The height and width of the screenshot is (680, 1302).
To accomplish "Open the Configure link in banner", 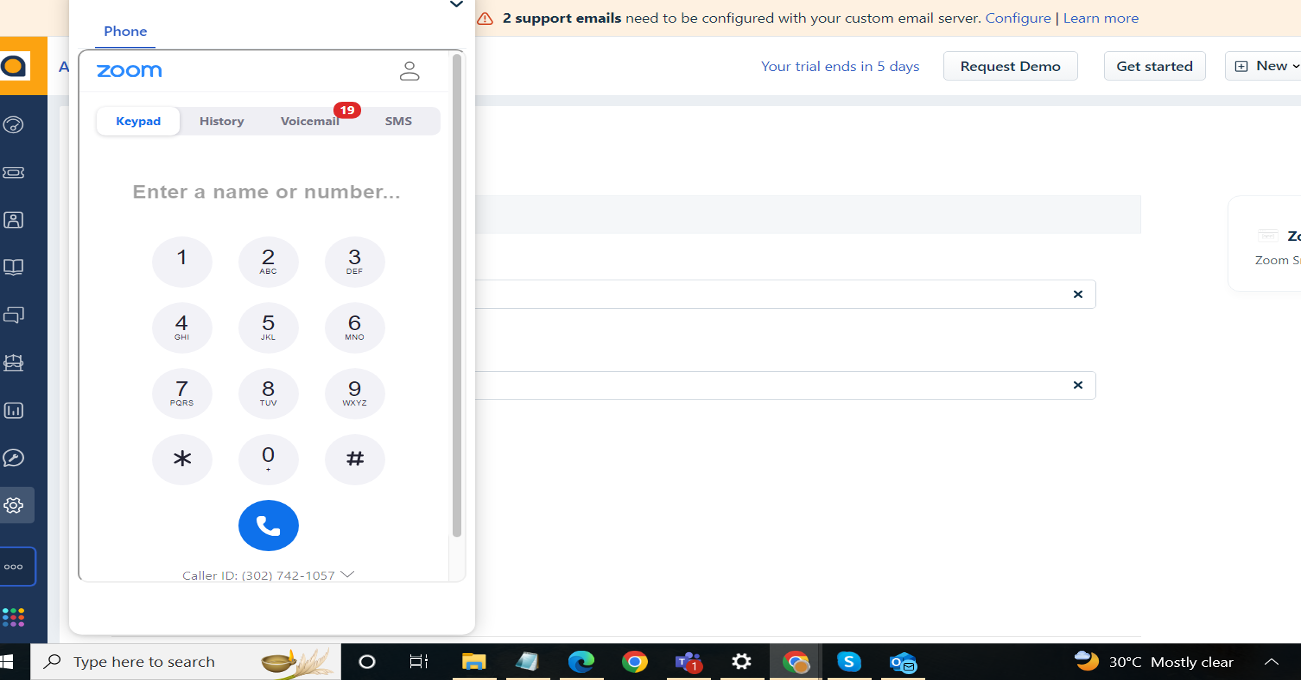I will click(x=1018, y=18).
